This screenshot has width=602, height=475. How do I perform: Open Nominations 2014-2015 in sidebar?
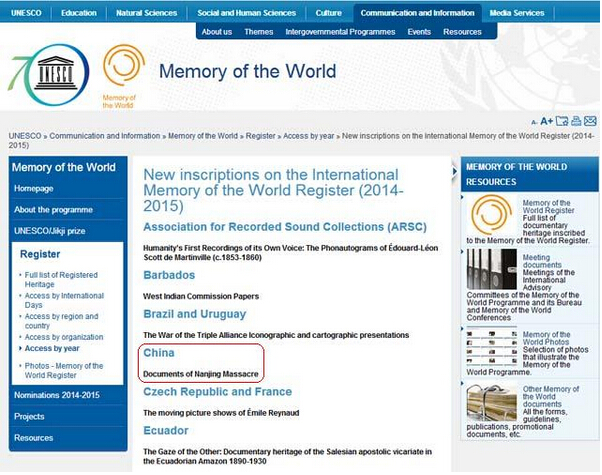[x=57, y=395]
